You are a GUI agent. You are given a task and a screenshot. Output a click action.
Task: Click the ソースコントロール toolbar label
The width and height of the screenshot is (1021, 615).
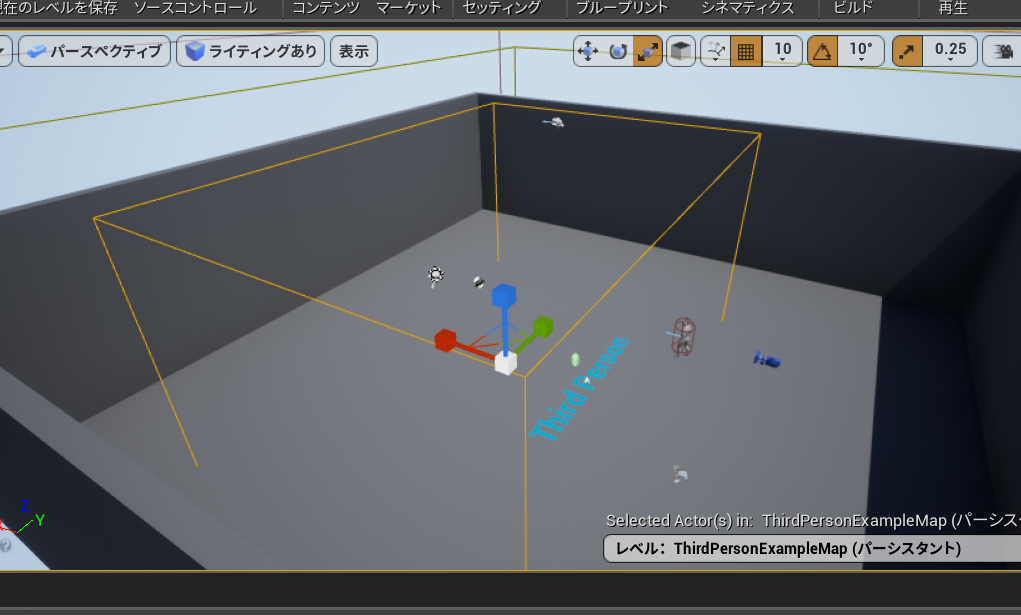click(x=195, y=8)
